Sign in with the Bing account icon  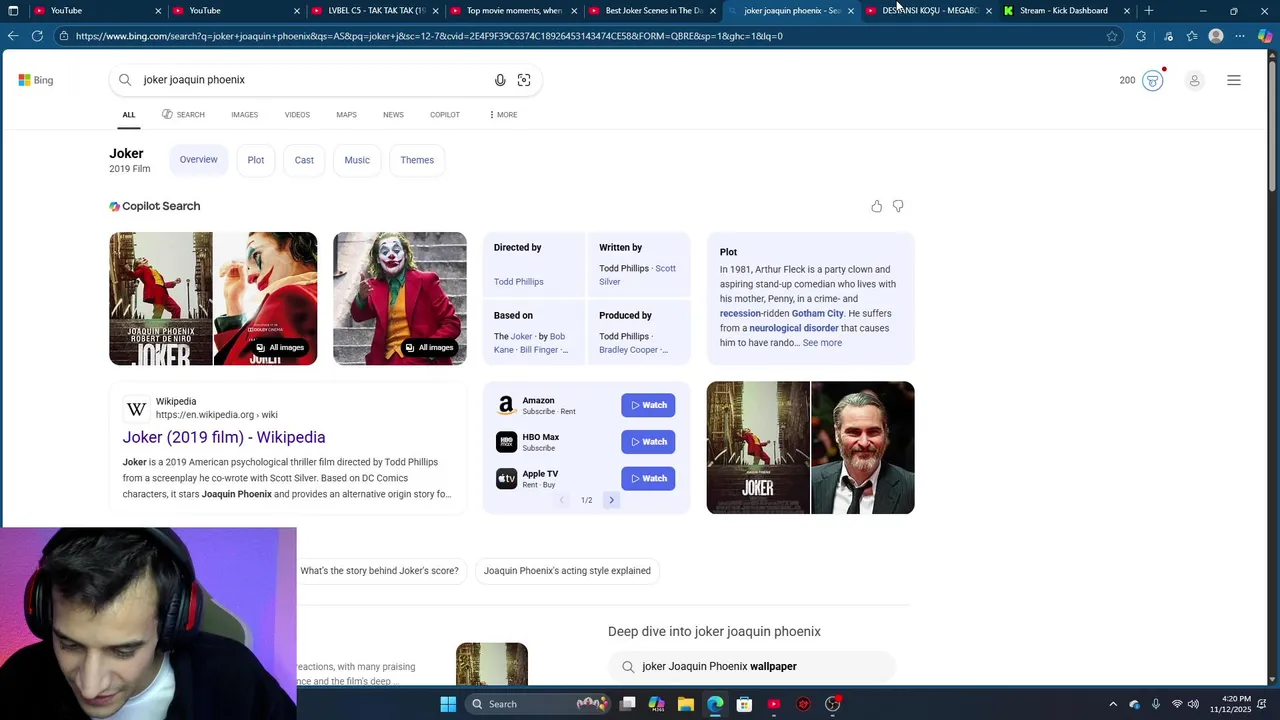coord(1194,80)
